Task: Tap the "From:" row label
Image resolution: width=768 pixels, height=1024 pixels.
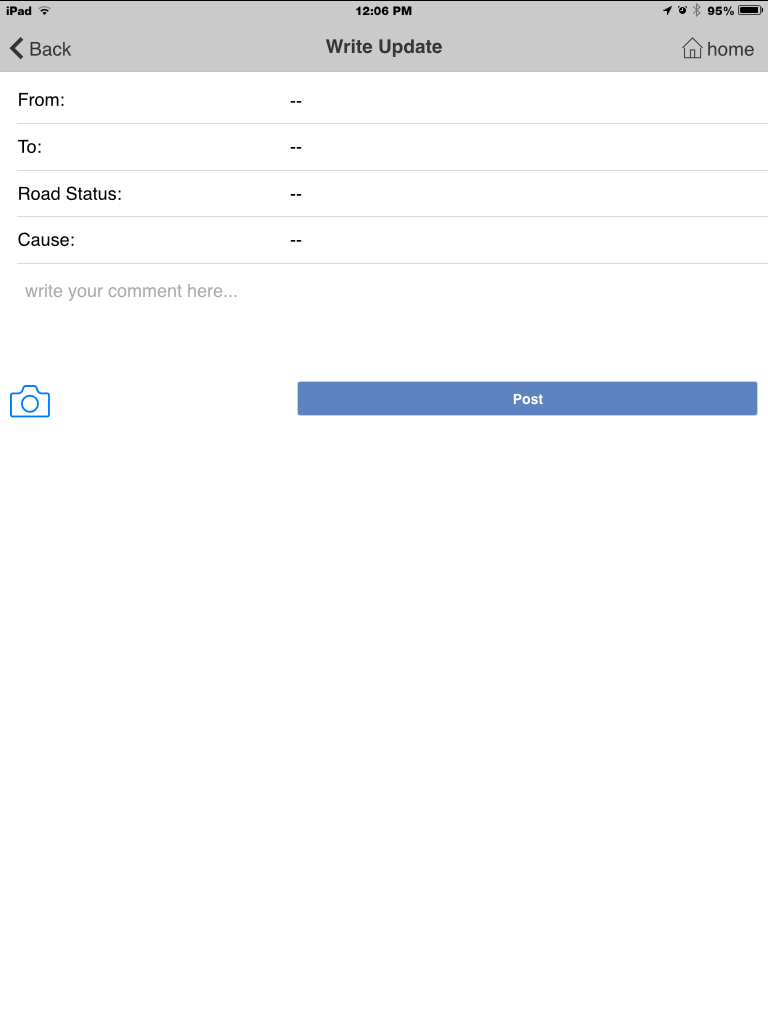Action: pos(41,100)
